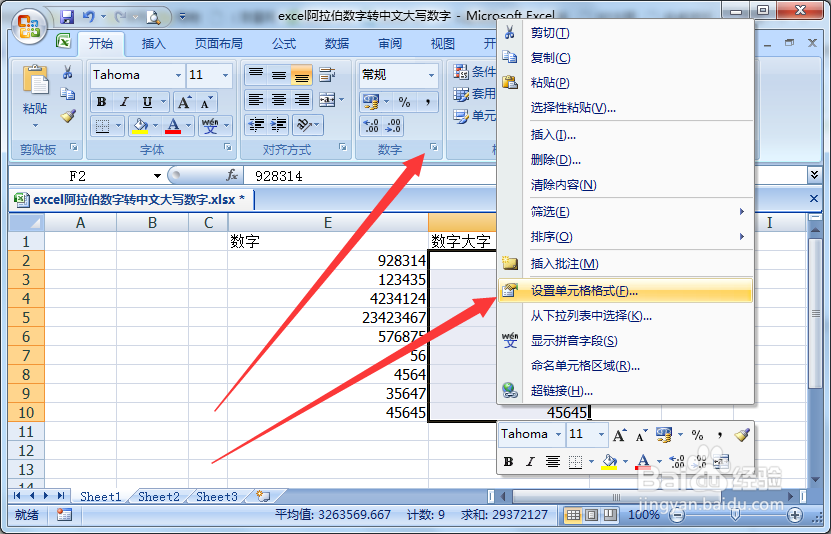Toggle wrap text in the 对齐方式 group

click(327, 75)
